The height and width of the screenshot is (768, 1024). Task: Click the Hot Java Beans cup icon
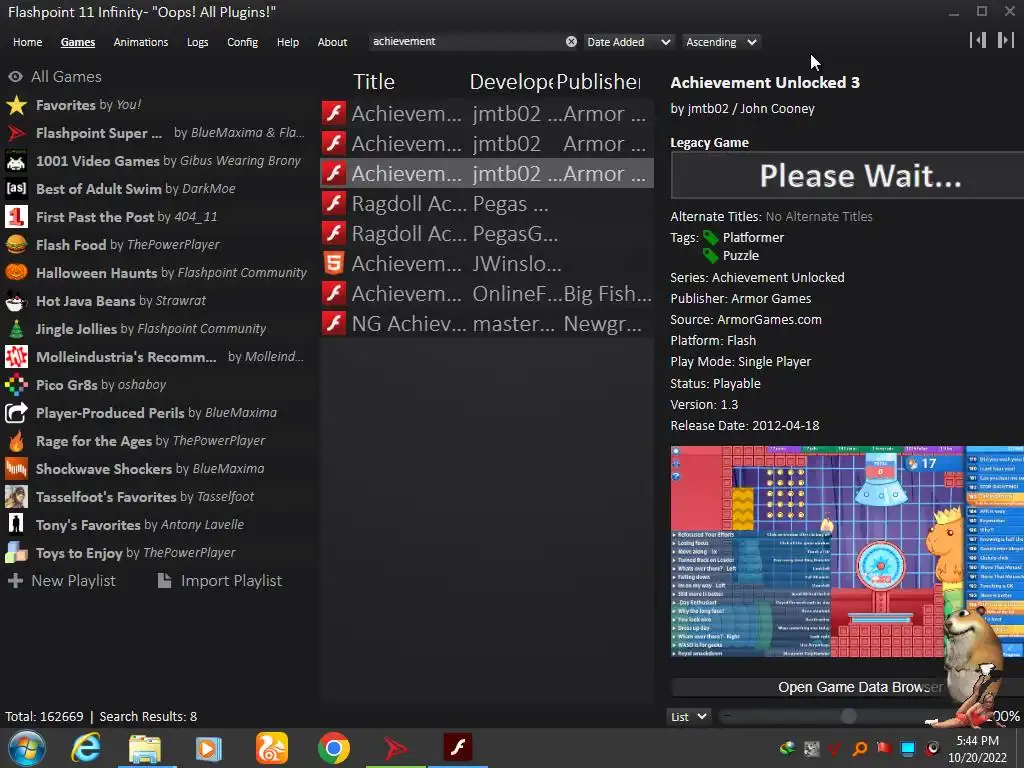[x=16, y=301]
